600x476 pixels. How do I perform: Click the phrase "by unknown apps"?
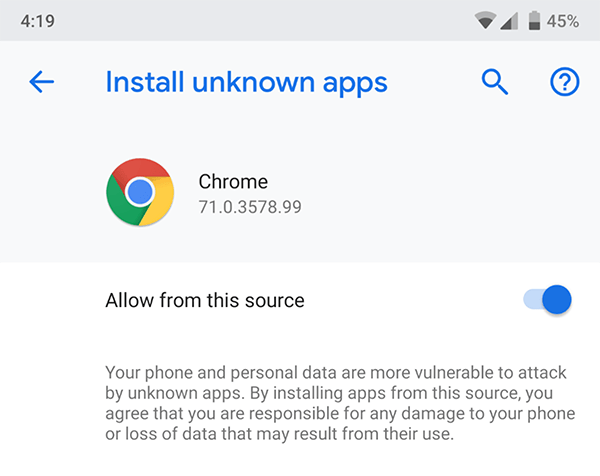click(x=175, y=393)
